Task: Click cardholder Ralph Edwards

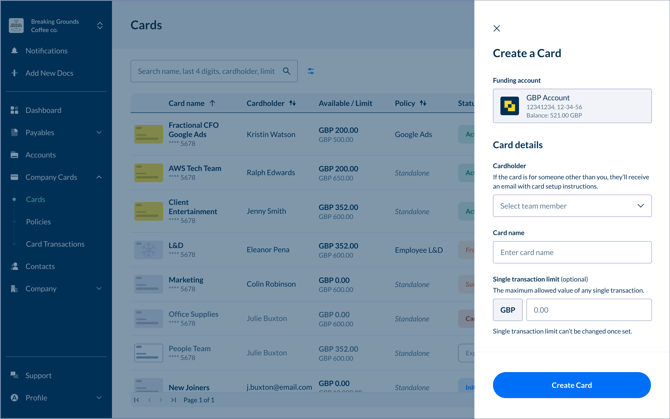Action: (270, 173)
